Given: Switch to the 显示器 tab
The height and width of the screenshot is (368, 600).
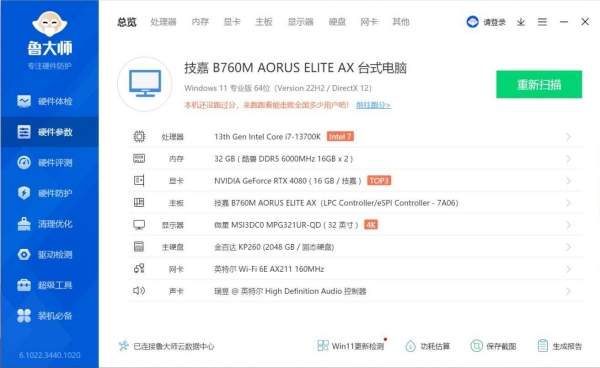Looking at the screenshot, I should (301, 22).
